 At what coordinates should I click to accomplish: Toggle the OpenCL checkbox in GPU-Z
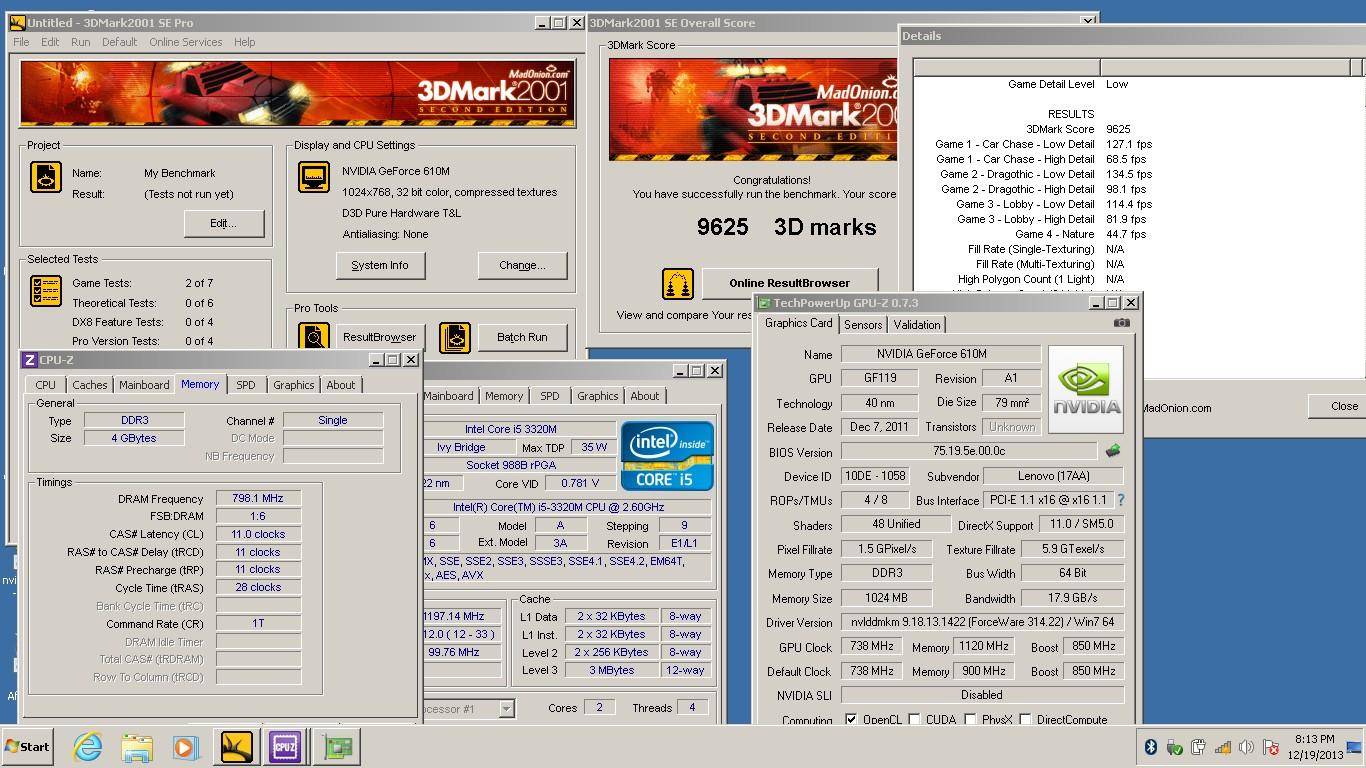click(851, 719)
